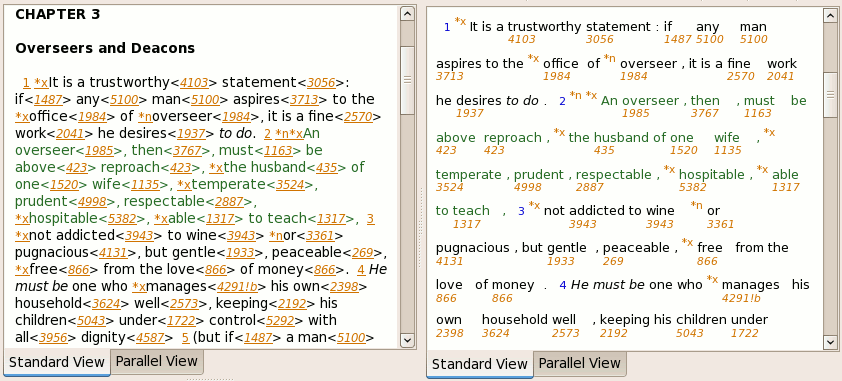Click the left pane scrollbar thumb
842x381 pixels.
408,80
